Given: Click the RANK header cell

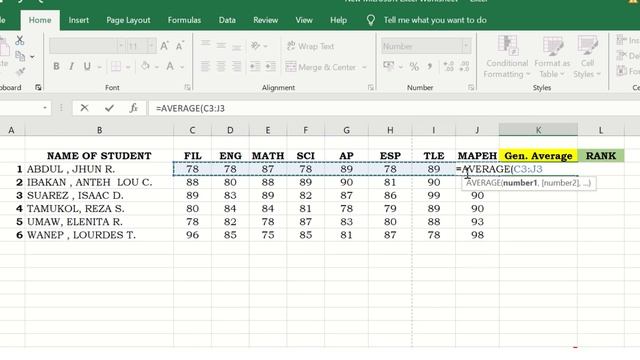Looking at the screenshot, I should (x=601, y=156).
